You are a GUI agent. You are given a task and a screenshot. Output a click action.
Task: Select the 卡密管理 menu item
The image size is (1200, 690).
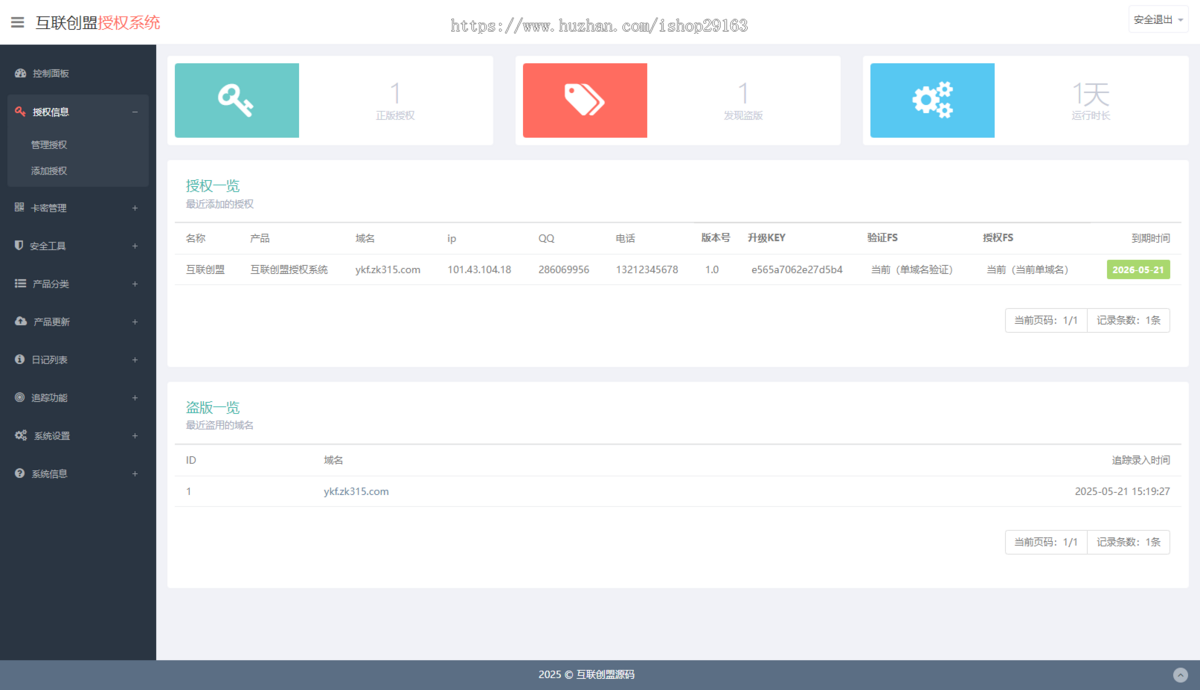click(x=78, y=208)
